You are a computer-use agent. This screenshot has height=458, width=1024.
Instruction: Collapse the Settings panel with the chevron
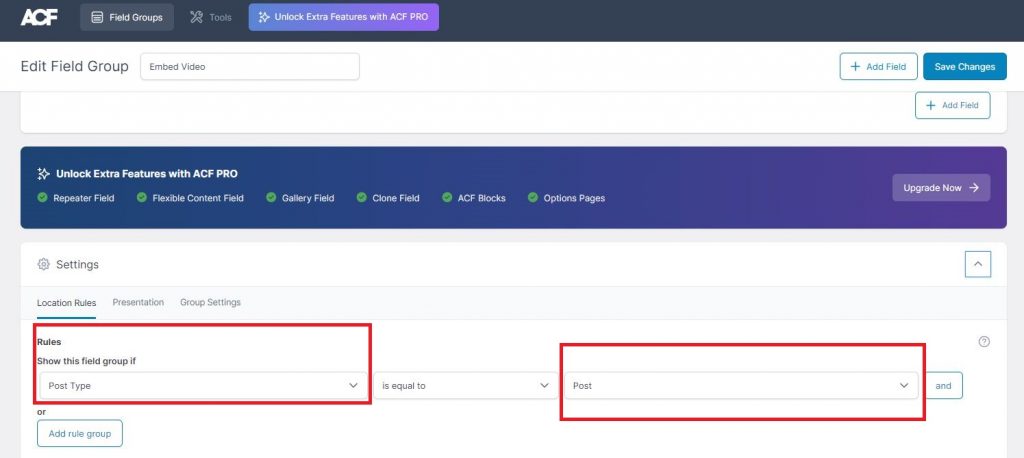pyautogui.click(x=977, y=264)
